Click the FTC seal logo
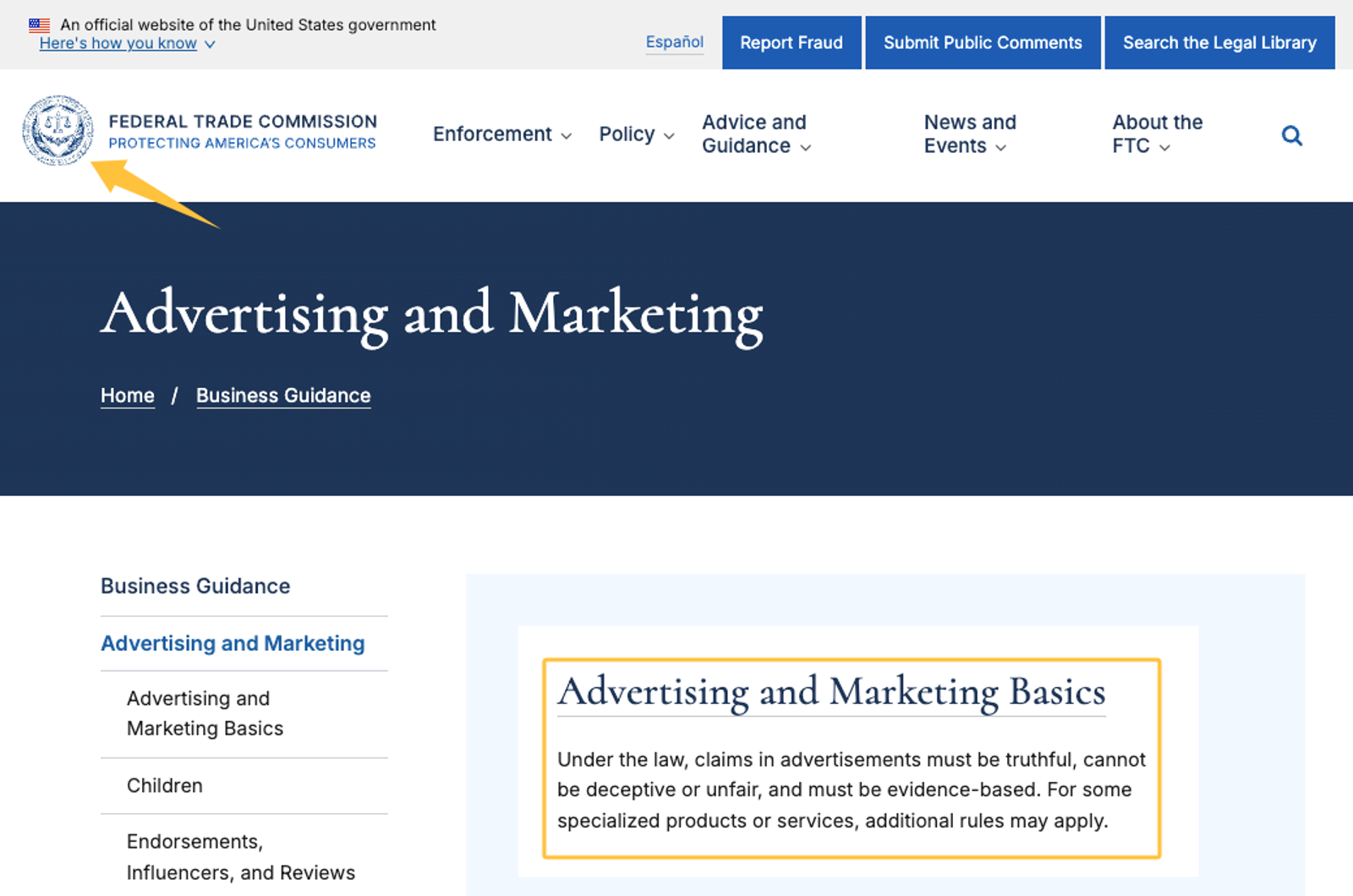The image size is (1353, 896). pyautogui.click(x=58, y=130)
